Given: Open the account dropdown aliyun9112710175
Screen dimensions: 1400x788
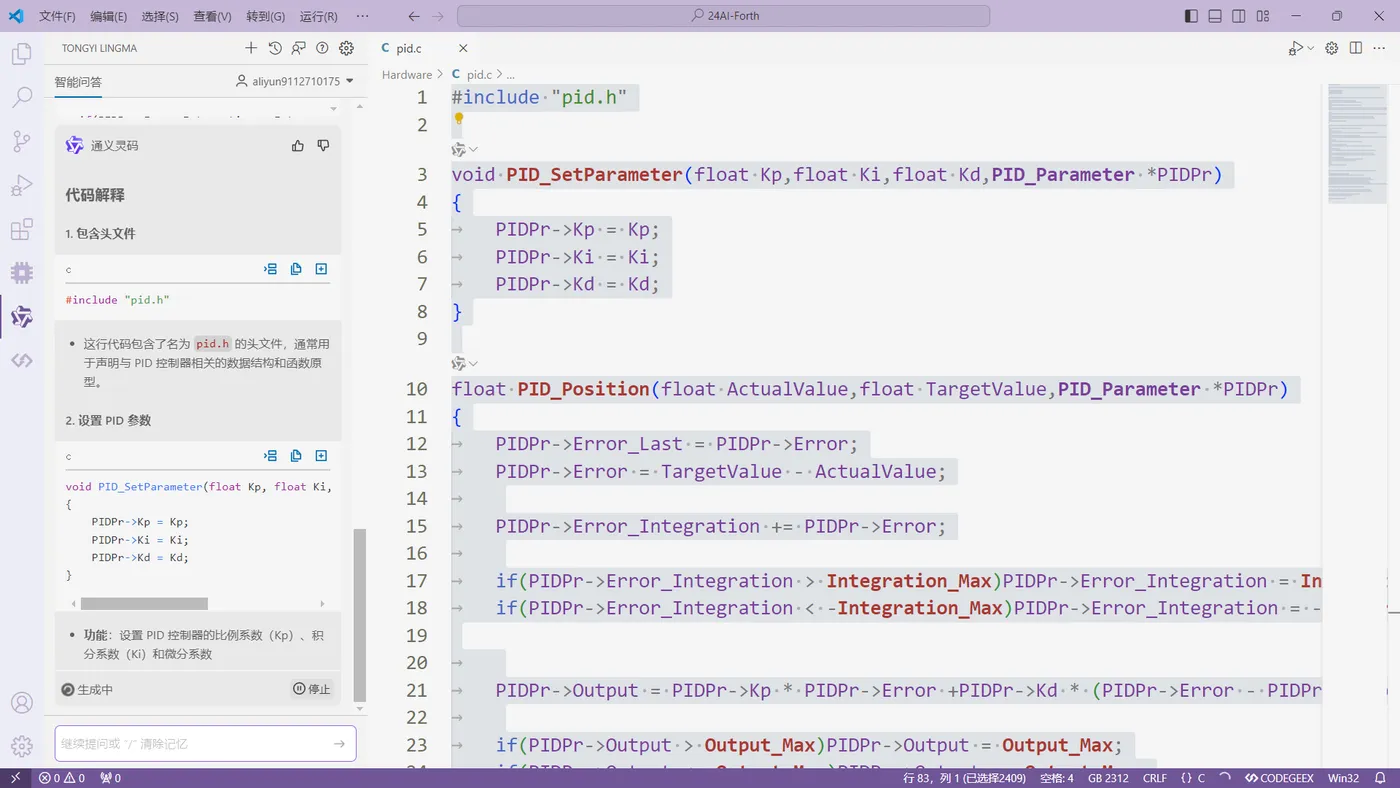Looking at the screenshot, I should (x=295, y=81).
